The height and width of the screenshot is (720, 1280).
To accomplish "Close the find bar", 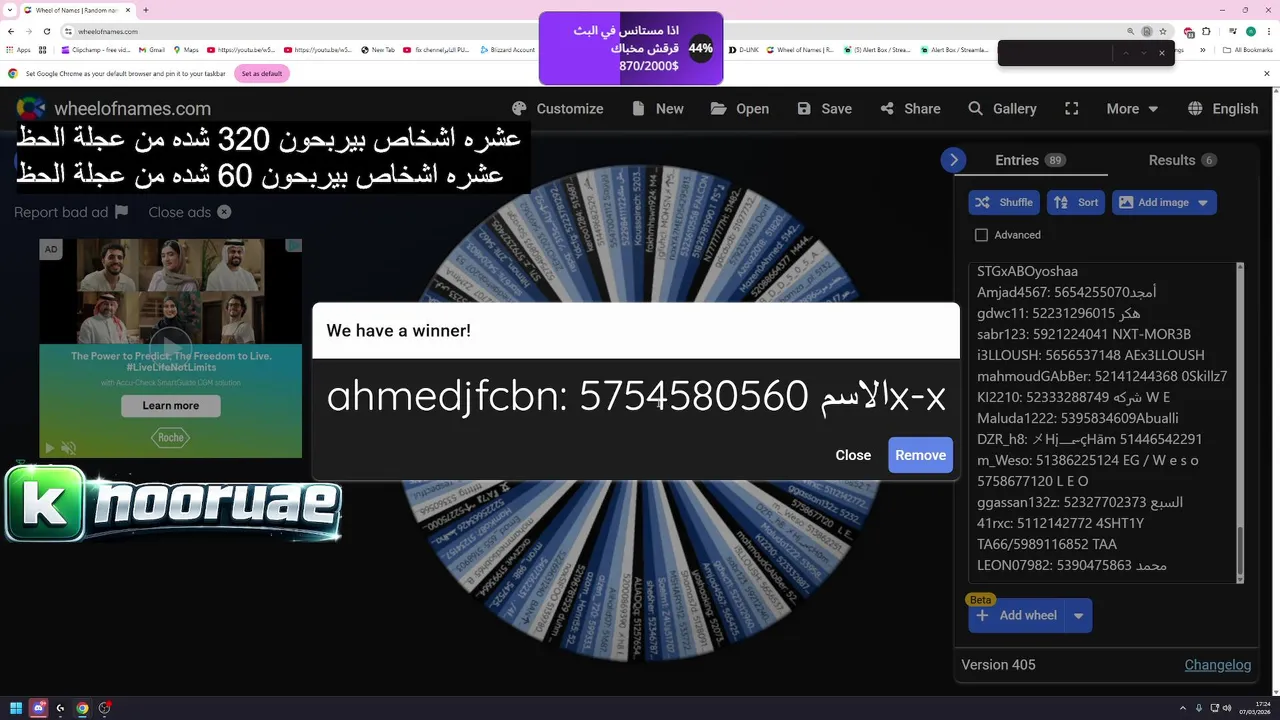I will pyautogui.click(x=1161, y=53).
